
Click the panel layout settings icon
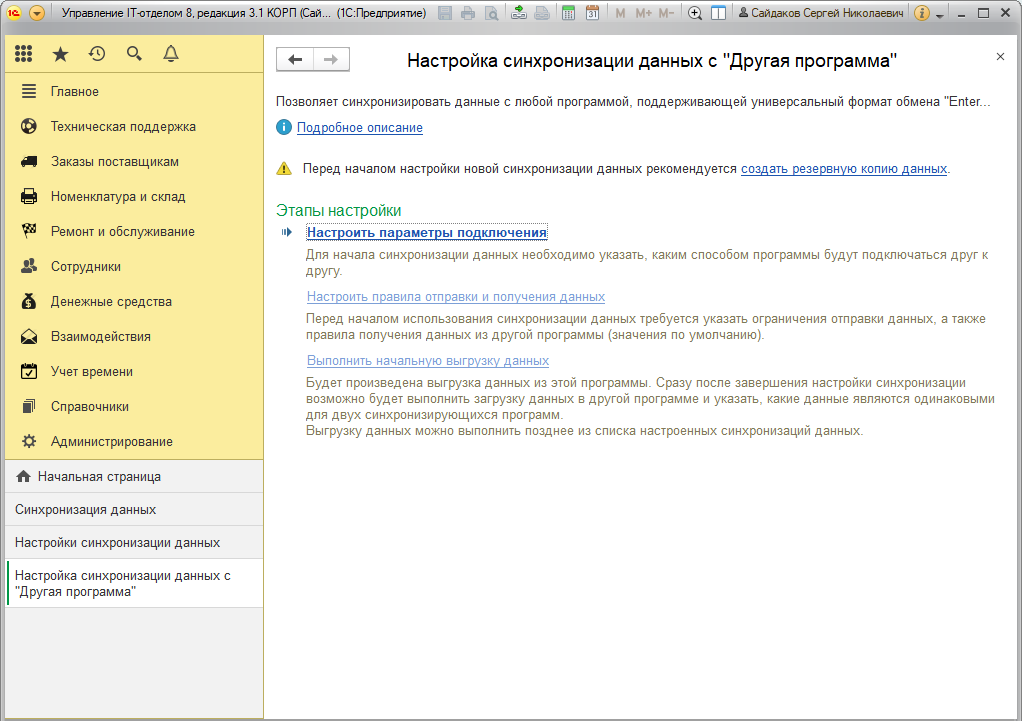point(718,13)
